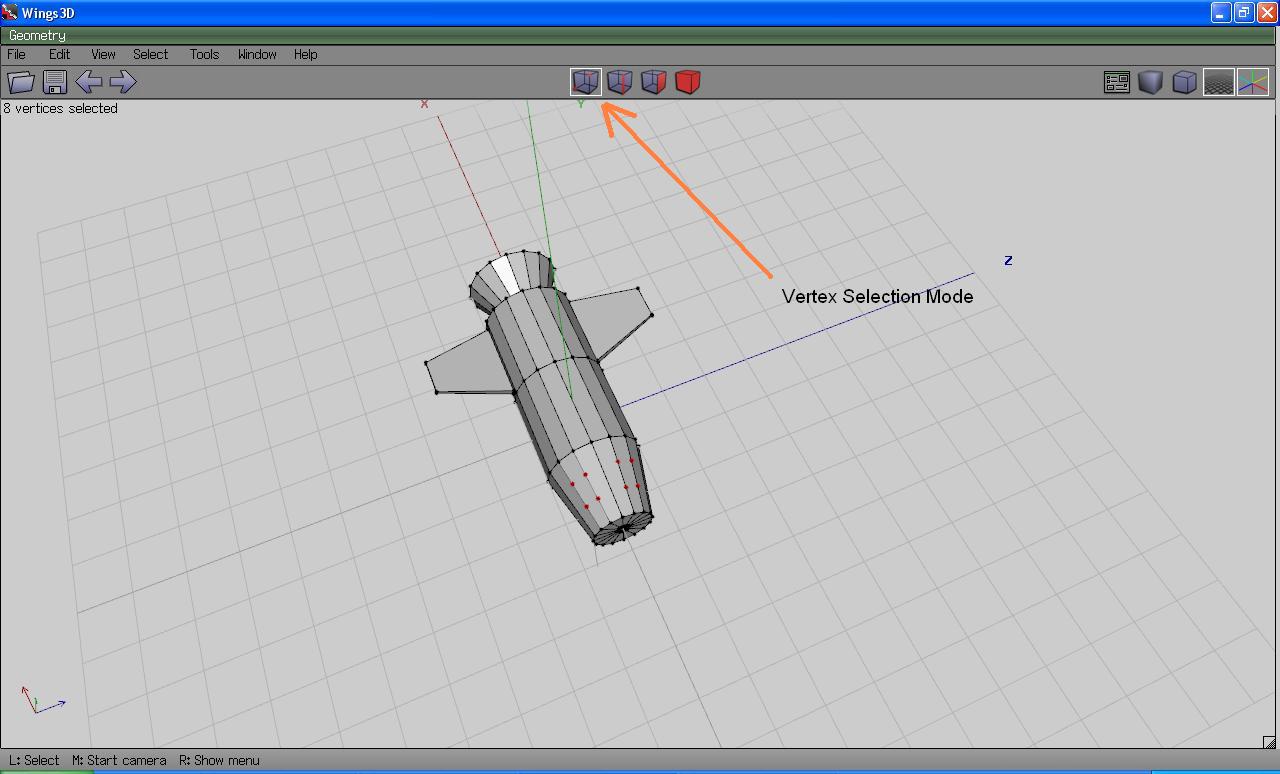Open the Help menu

(x=306, y=54)
